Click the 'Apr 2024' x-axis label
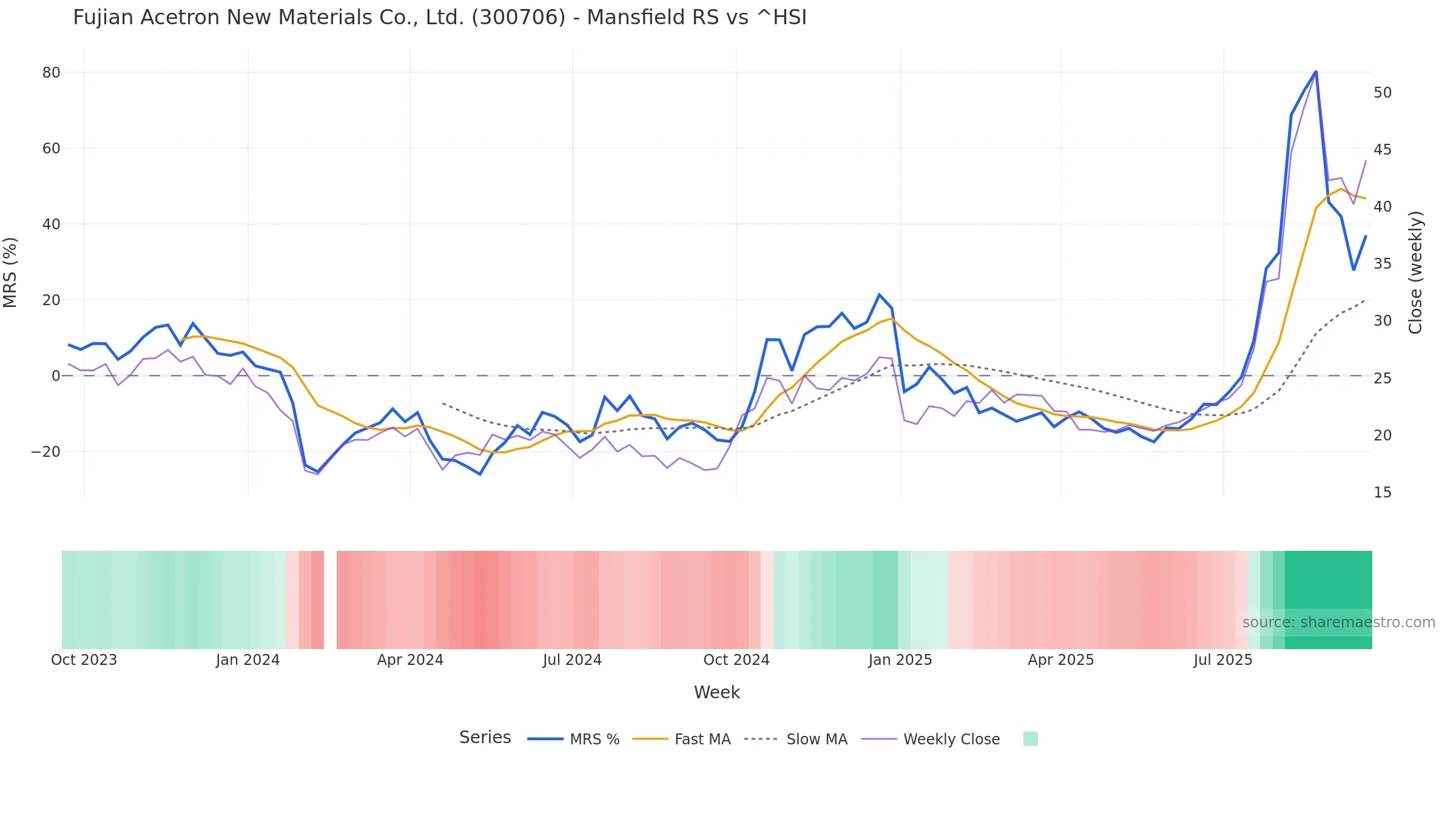Screen dimensions: 1456x819 410,660
